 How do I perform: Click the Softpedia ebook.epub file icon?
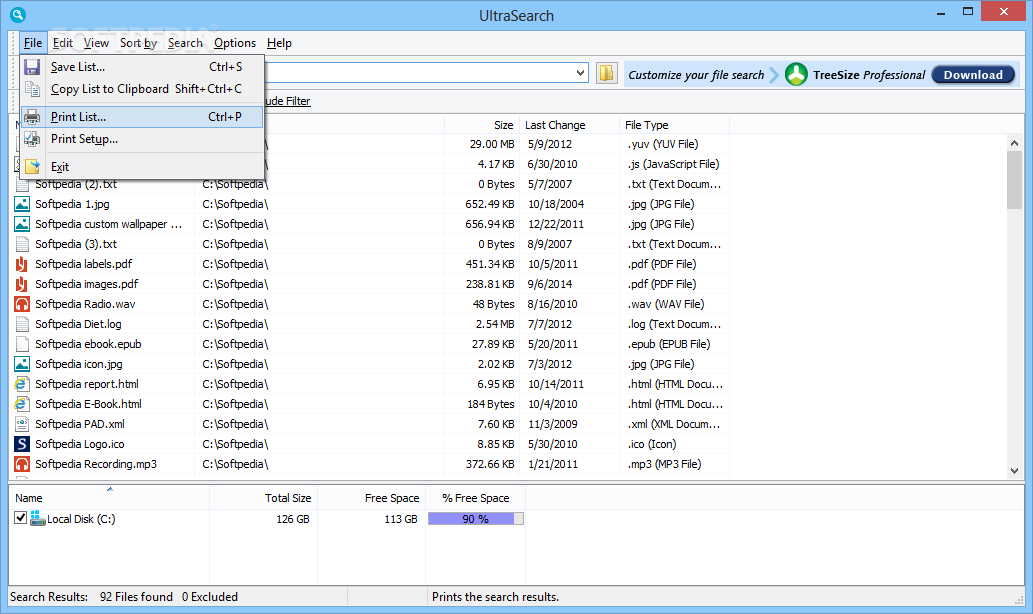tap(22, 344)
